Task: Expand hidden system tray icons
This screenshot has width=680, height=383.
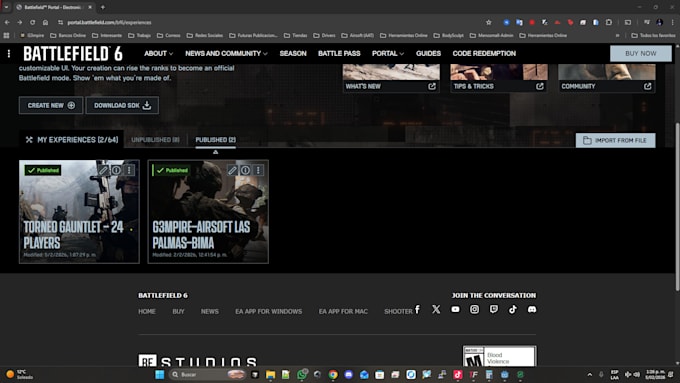Action: coord(590,374)
